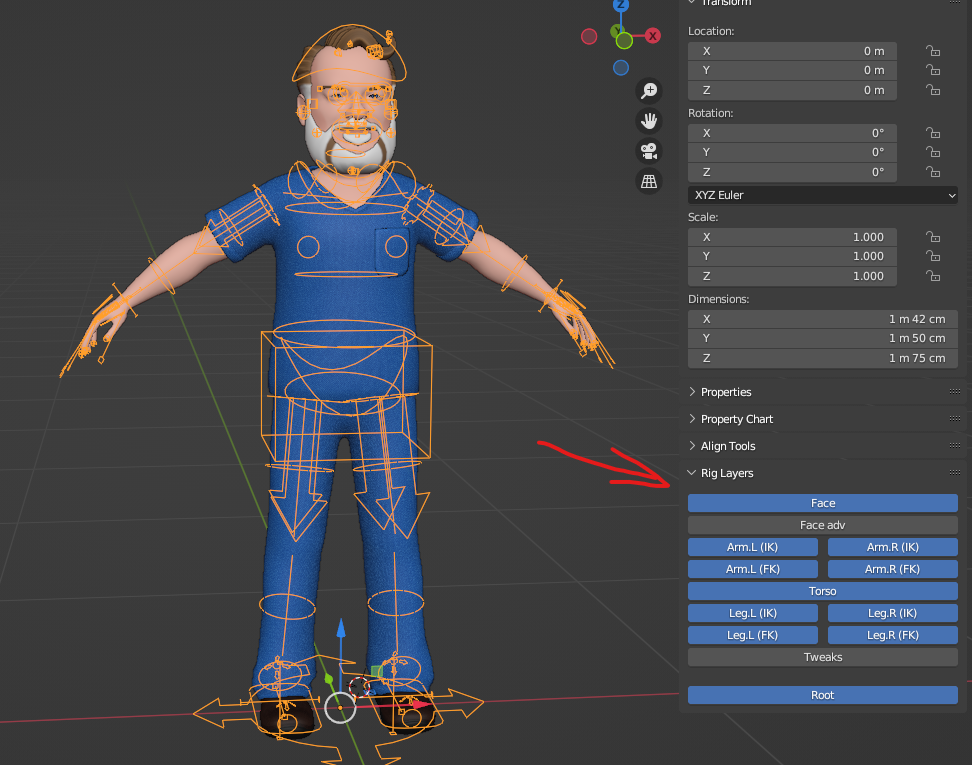Toggle the Arm.R (IK) layer

click(x=893, y=547)
